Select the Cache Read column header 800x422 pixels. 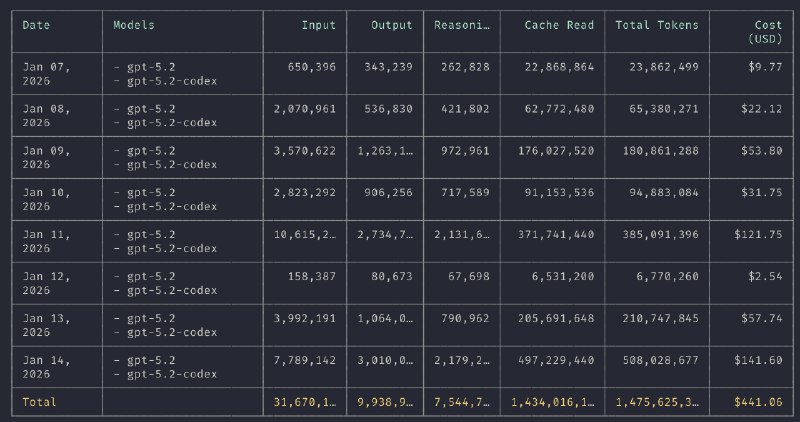click(x=559, y=24)
